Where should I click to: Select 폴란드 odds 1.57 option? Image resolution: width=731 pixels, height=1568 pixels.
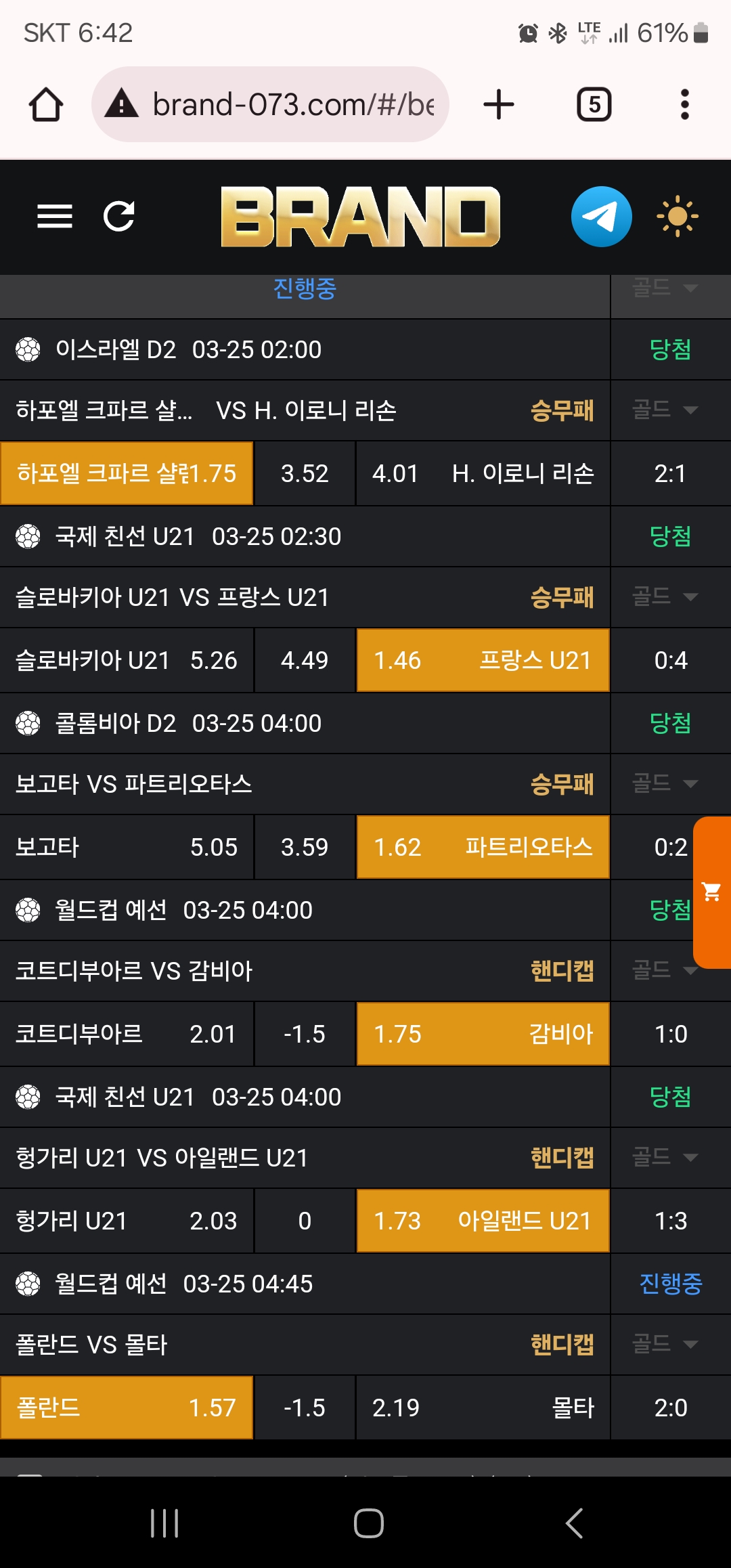[127, 1408]
